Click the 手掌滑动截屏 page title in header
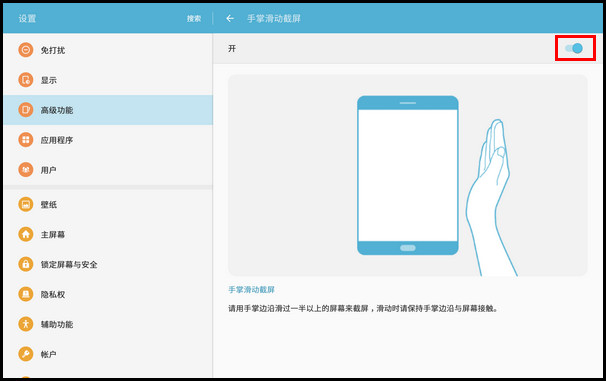 [274, 18]
